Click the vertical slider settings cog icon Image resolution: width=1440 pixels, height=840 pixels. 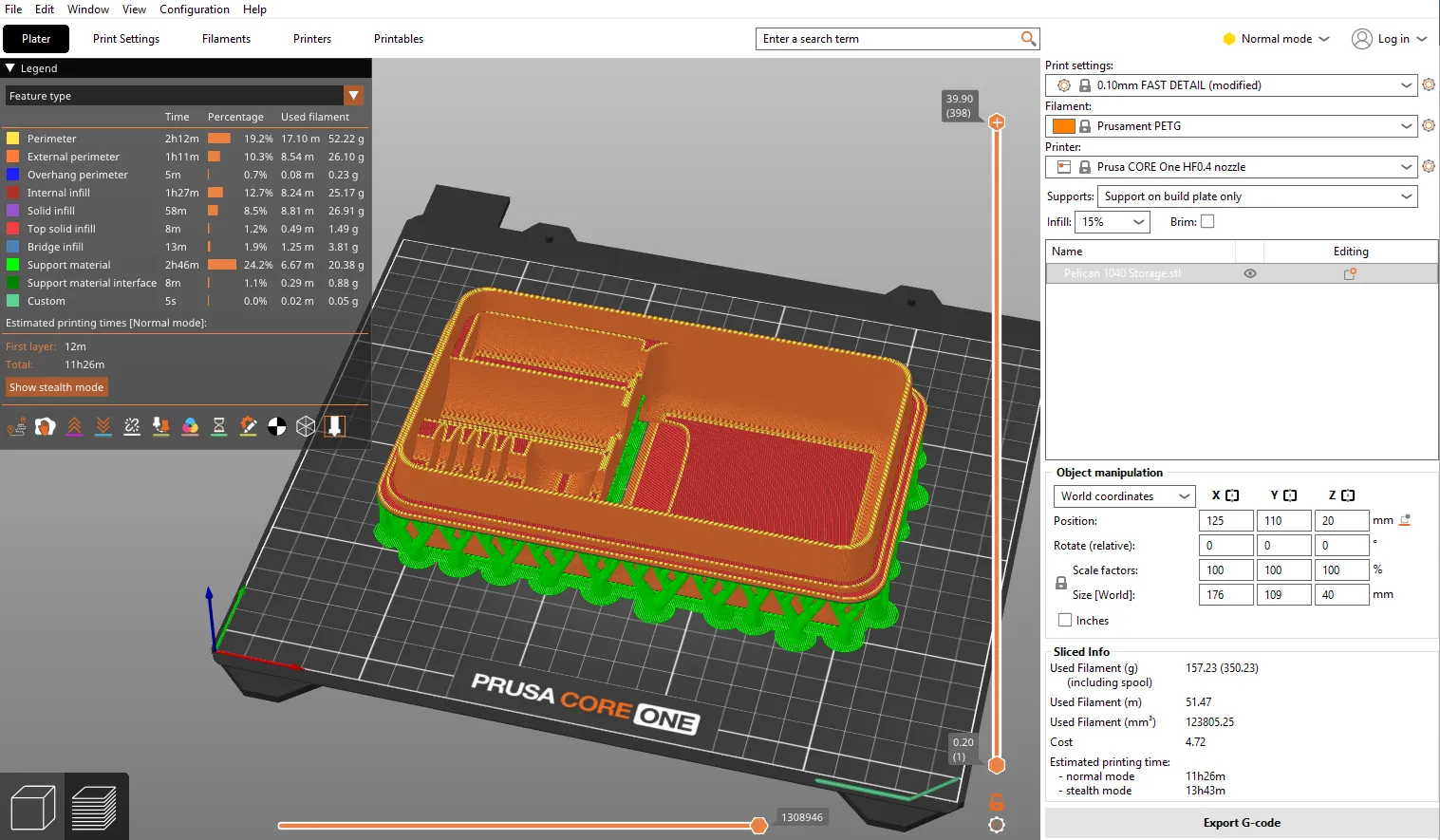(x=997, y=826)
